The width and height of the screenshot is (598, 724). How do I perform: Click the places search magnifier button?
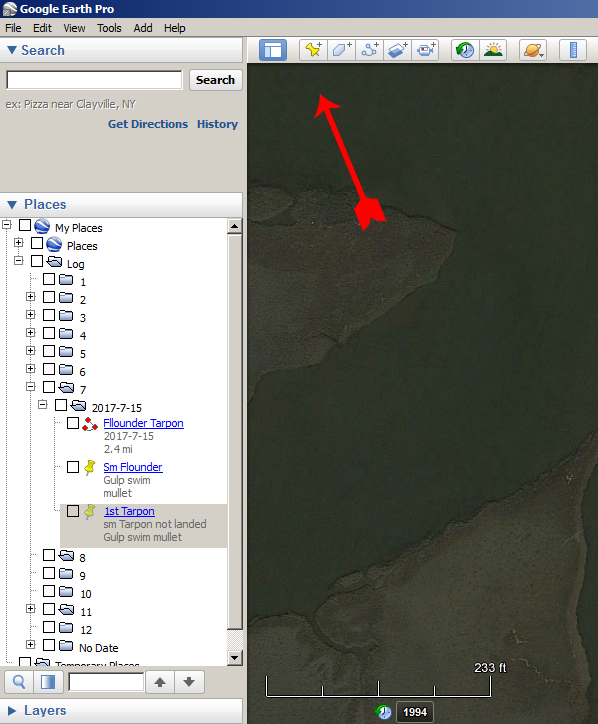pos(19,682)
